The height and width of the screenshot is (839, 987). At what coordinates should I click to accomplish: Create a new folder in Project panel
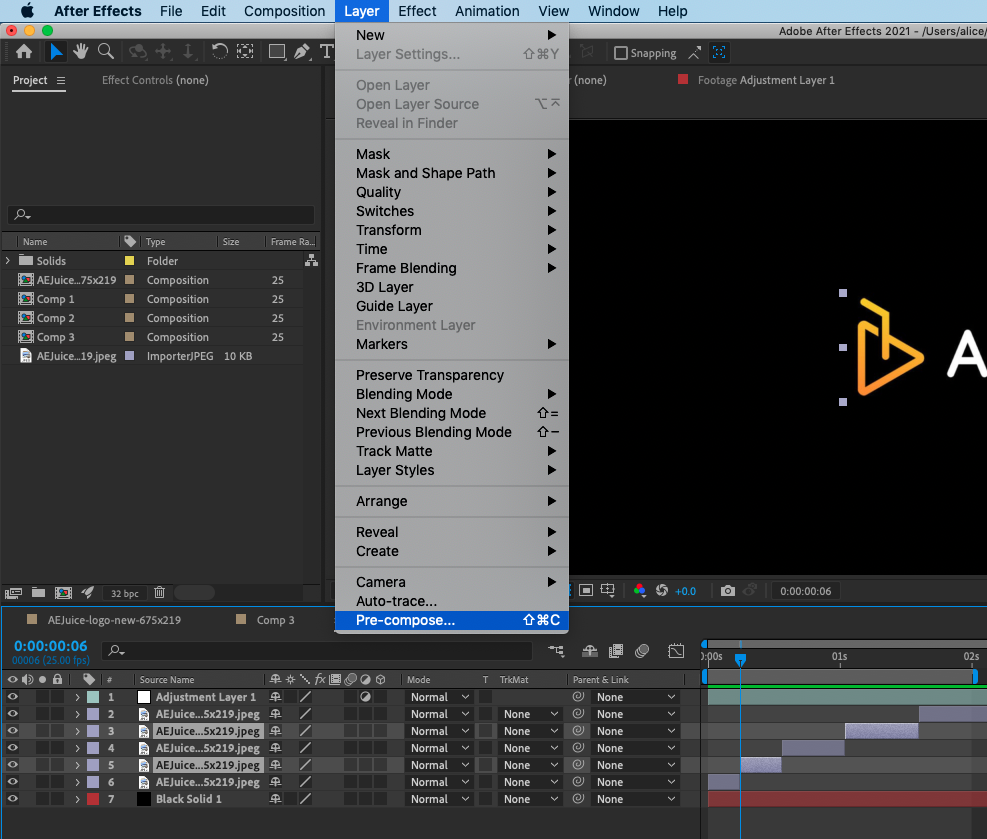tap(38, 593)
